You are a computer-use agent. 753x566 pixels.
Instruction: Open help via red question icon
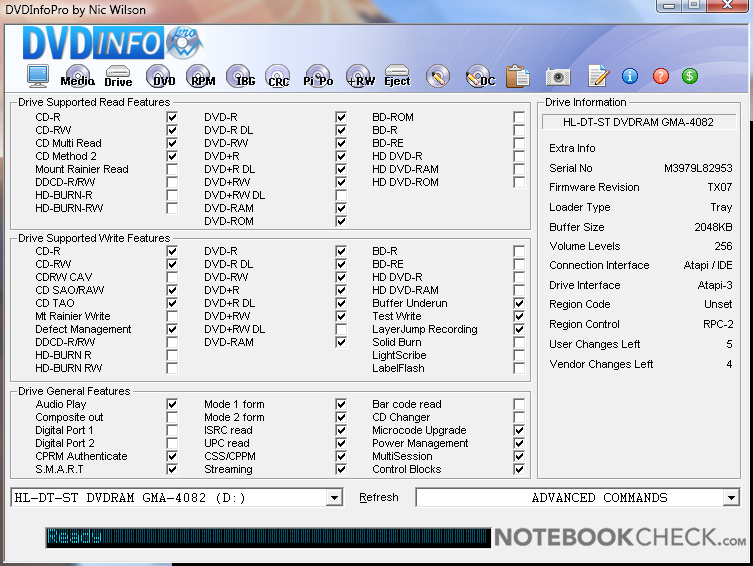pyautogui.click(x=660, y=76)
